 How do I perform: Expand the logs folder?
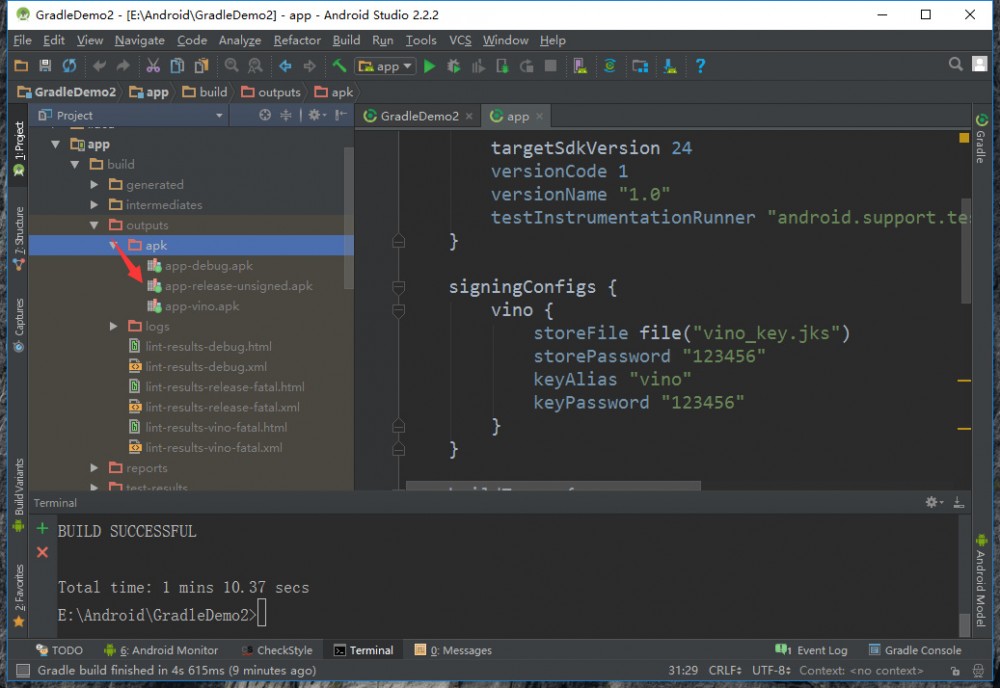tap(112, 326)
